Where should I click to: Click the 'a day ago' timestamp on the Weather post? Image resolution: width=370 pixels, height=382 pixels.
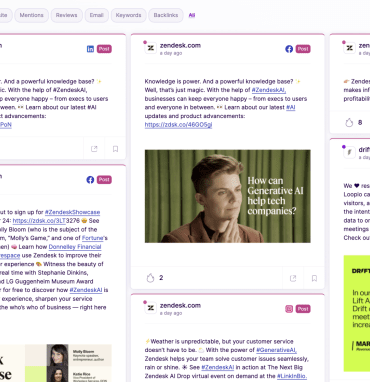(x=171, y=313)
